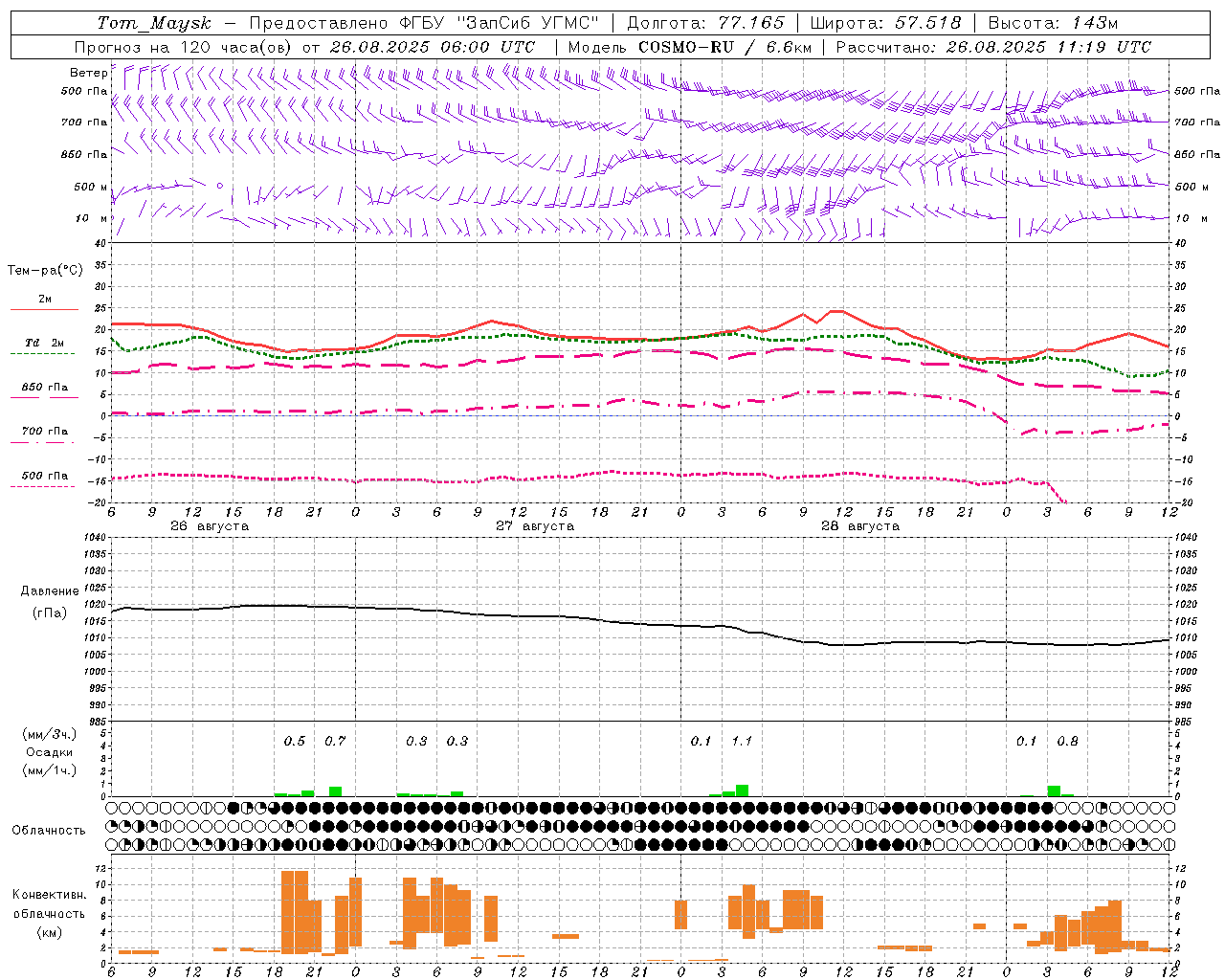Click the dashed line sample under Td 2м
1225x980 pixels.
coord(43,354)
